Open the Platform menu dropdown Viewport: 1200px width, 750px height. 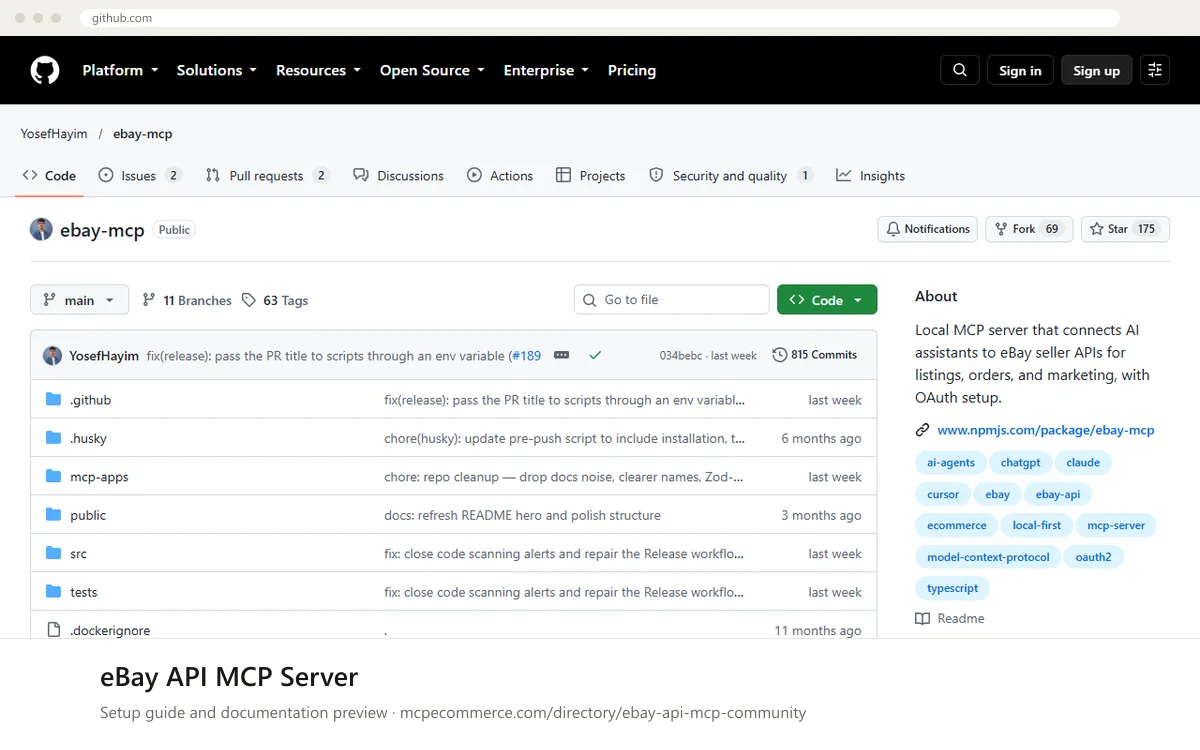tap(120, 70)
